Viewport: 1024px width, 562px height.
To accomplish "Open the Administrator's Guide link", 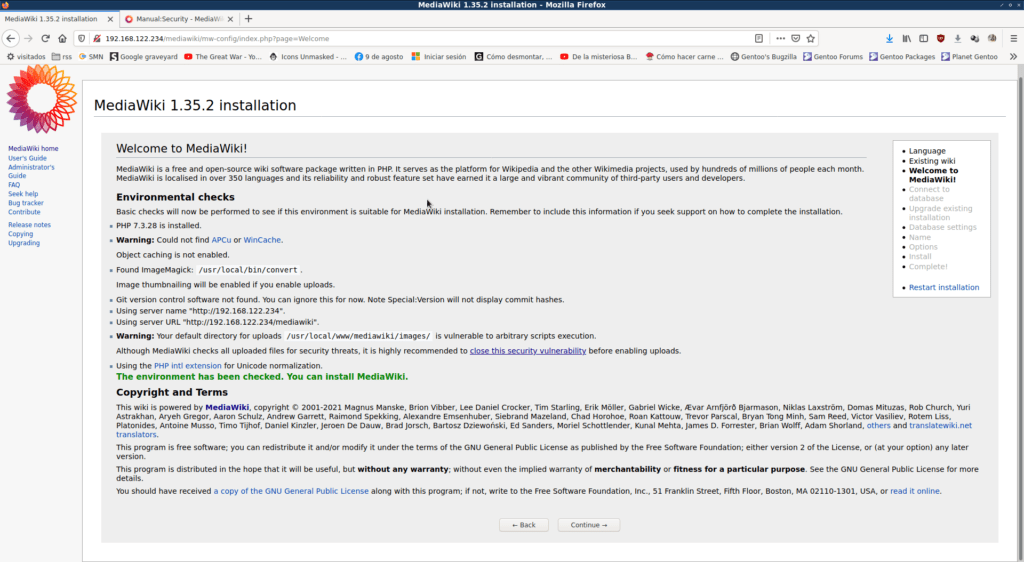I will (x=31, y=171).
